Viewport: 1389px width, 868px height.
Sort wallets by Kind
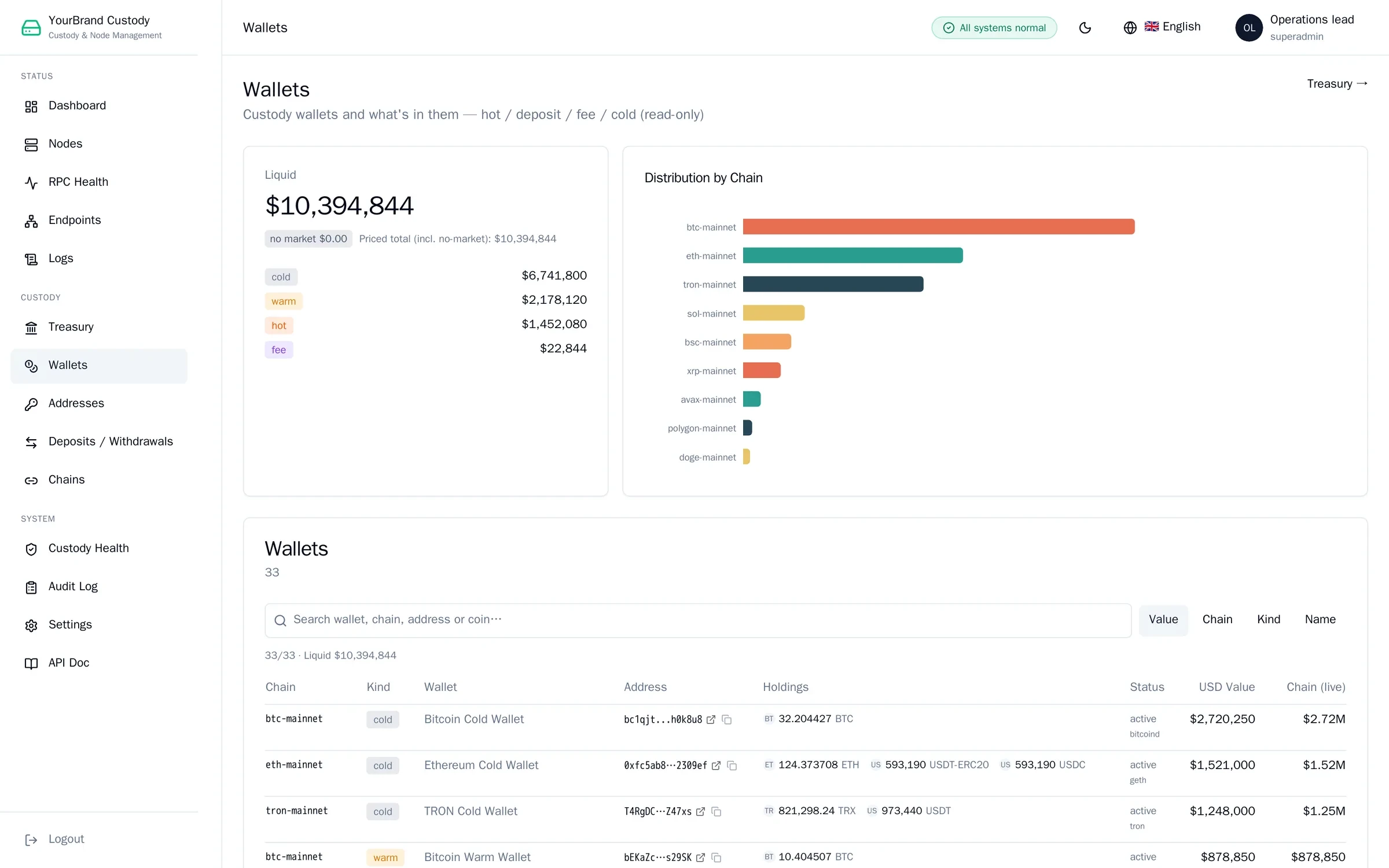[x=1269, y=620]
